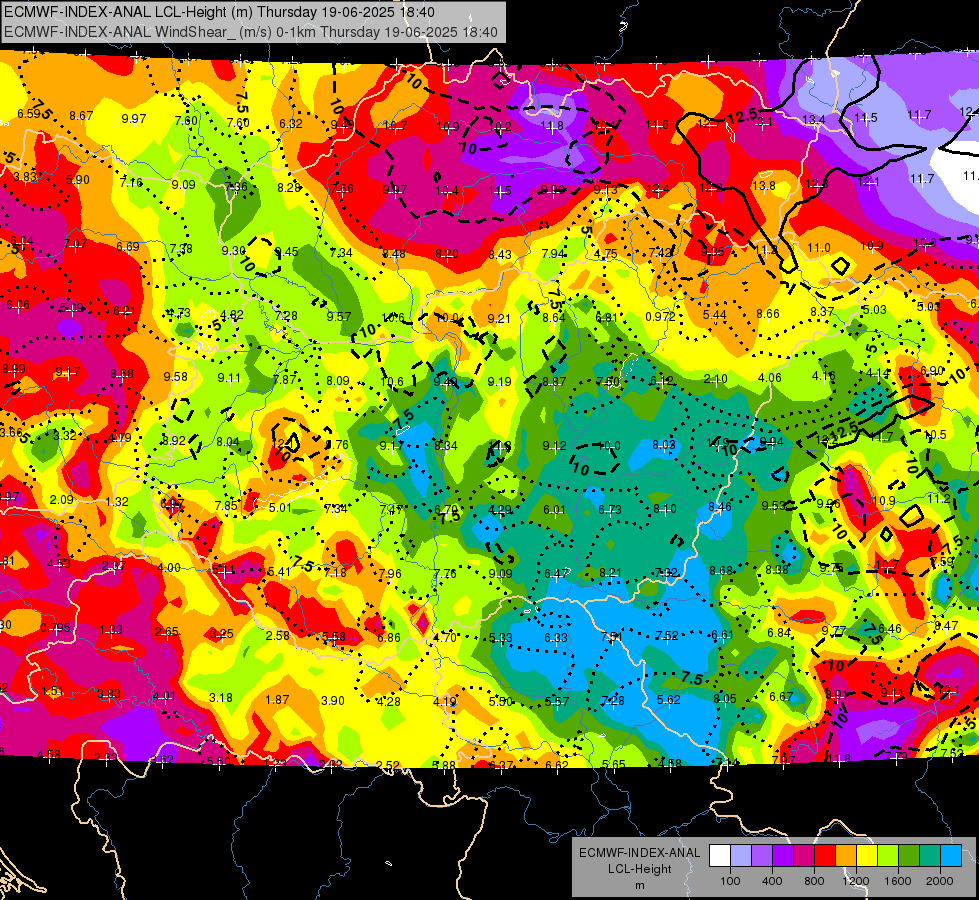Click the 8.05 value on the map

pyautogui.click(x=724, y=699)
